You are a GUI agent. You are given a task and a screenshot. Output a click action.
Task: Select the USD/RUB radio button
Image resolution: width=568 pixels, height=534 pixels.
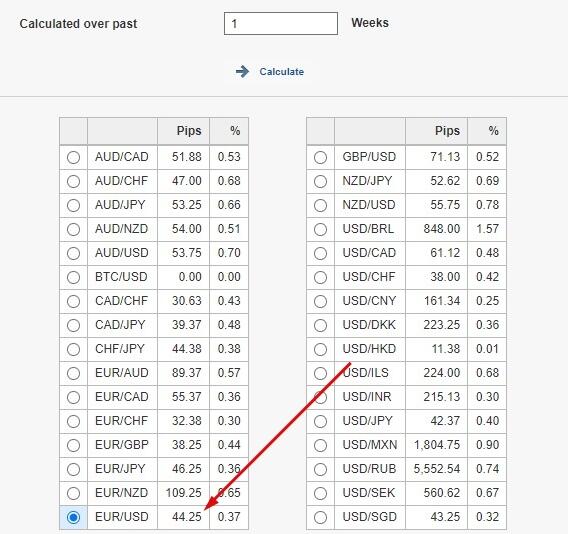tap(320, 470)
